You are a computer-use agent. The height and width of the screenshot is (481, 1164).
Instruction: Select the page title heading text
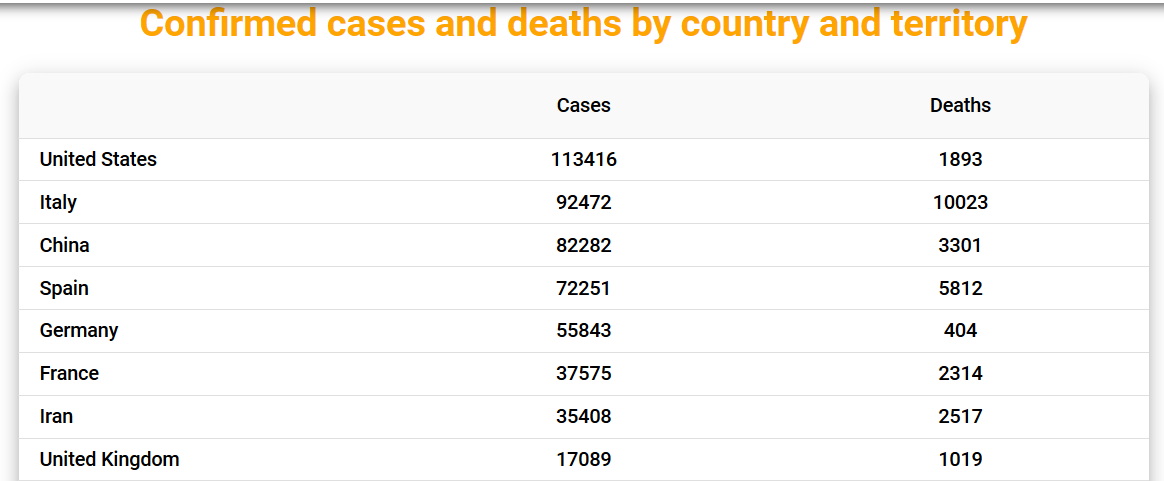[583, 23]
